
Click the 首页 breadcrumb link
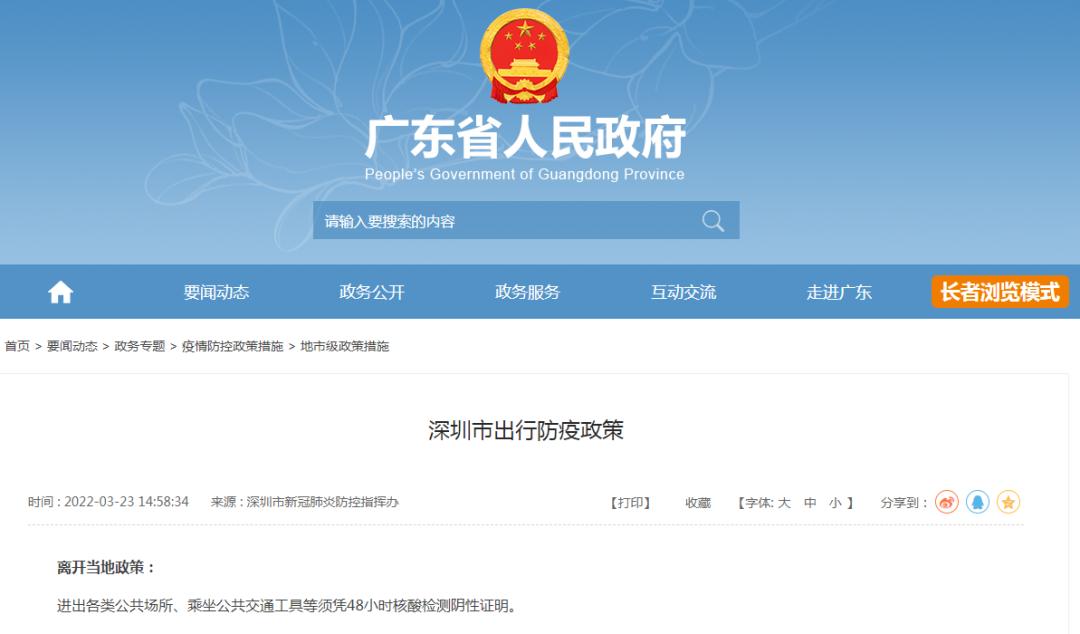[17, 346]
